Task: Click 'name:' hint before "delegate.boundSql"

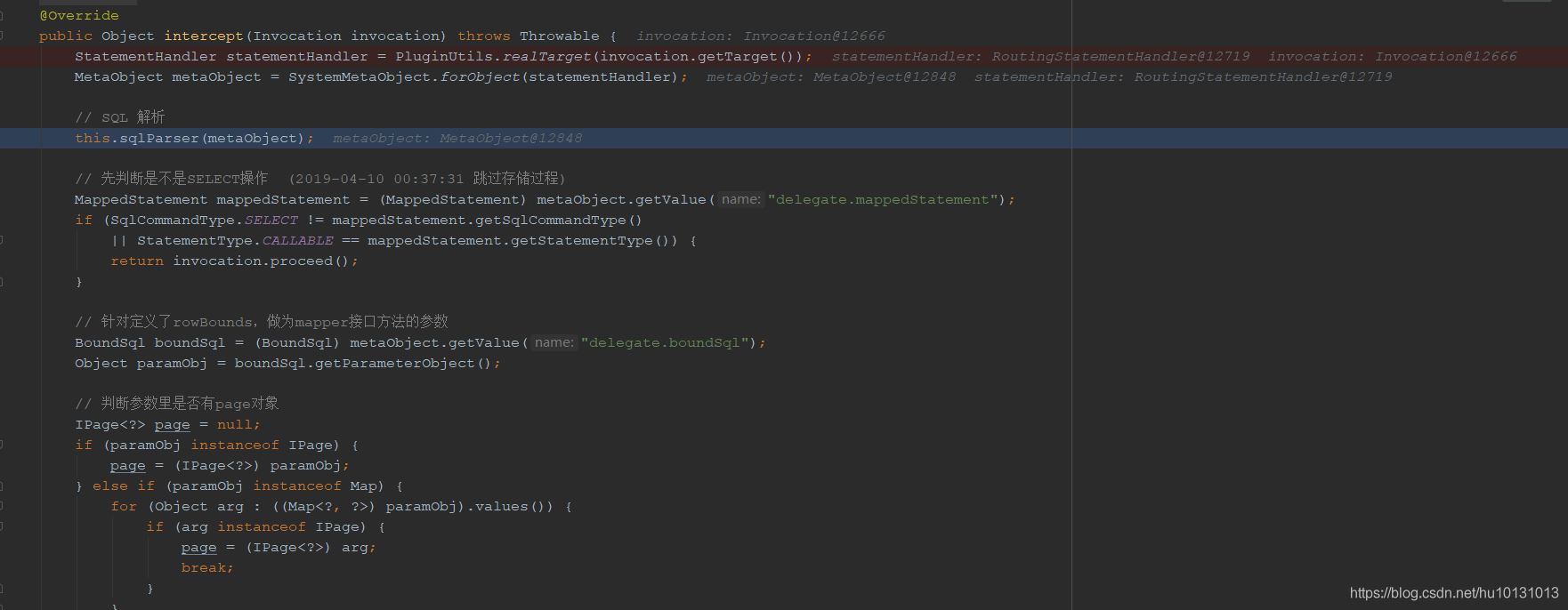Action: [554, 342]
